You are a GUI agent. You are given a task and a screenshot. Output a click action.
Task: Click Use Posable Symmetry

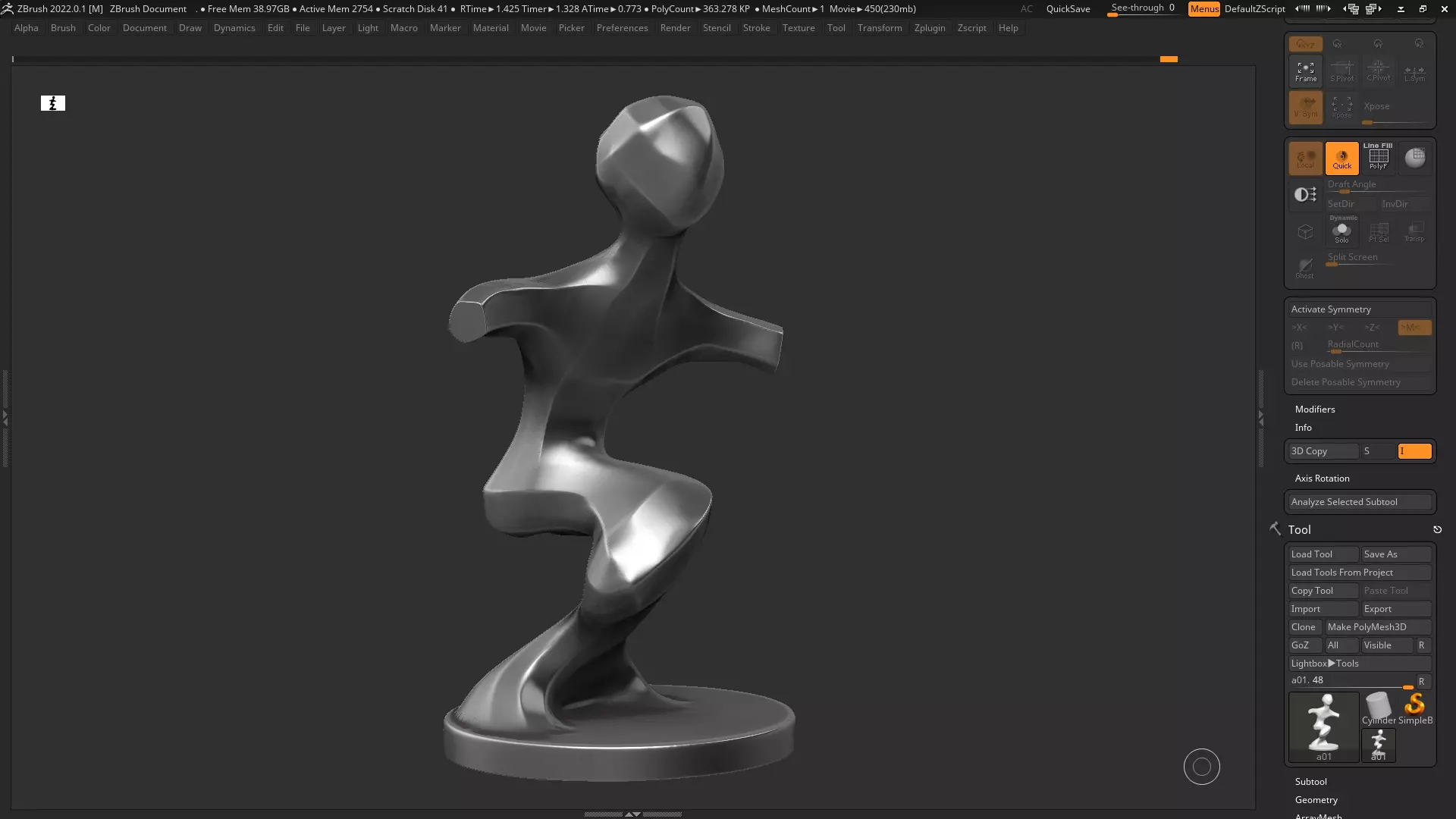click(x=1360, y=364)
